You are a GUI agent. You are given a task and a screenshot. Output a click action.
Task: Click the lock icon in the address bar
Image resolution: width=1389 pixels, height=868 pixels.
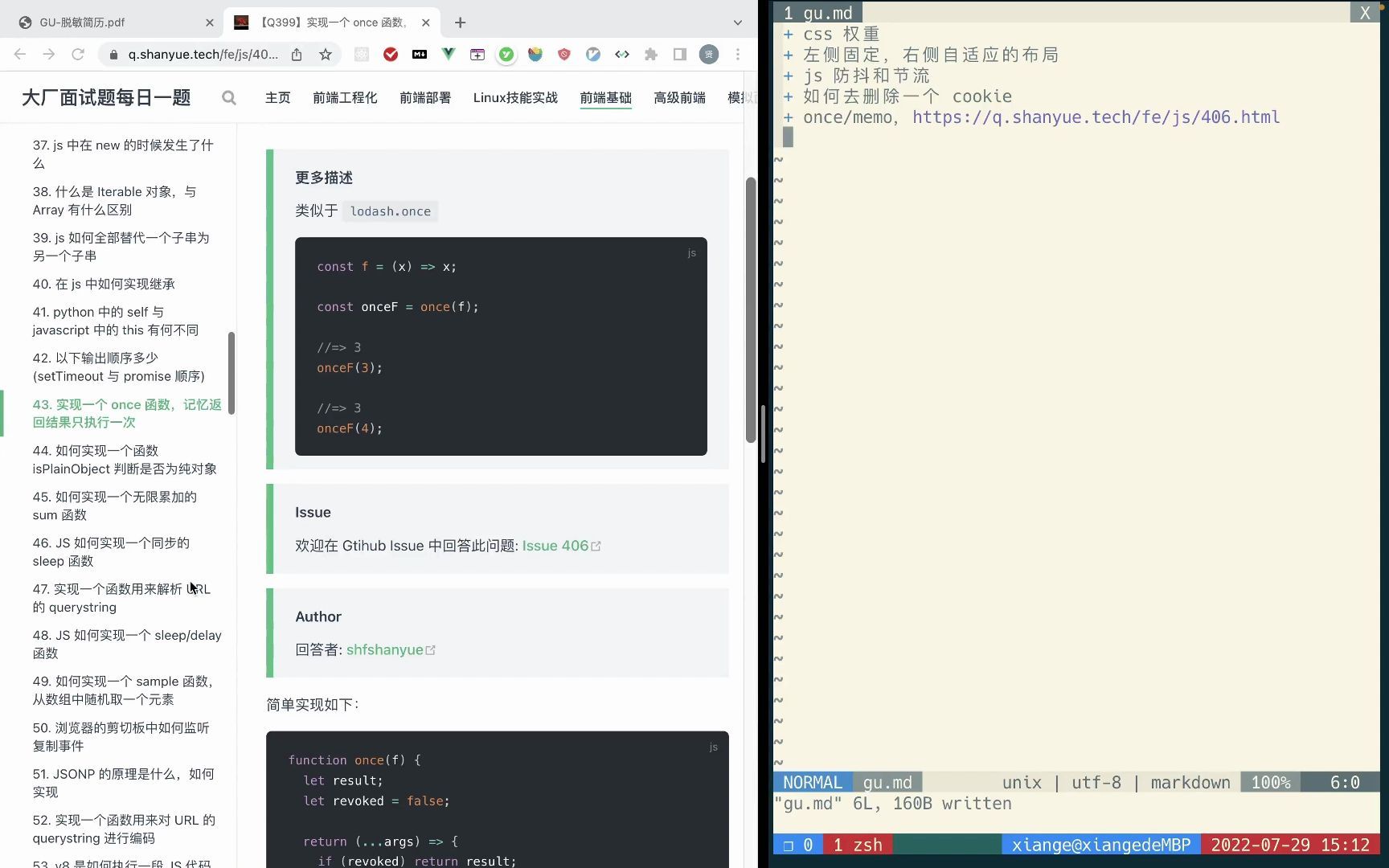[113, 55]
